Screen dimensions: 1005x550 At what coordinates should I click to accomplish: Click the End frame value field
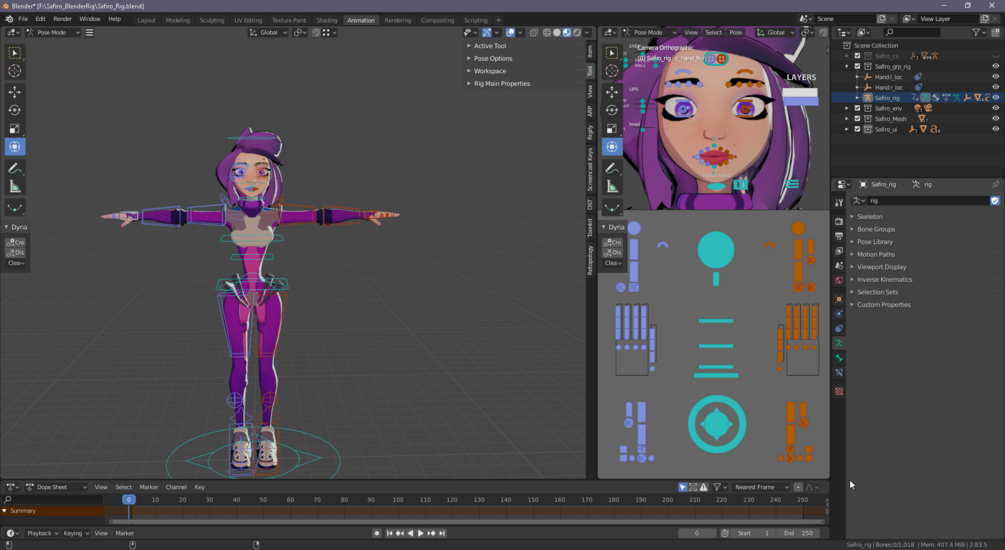[799, 533]
